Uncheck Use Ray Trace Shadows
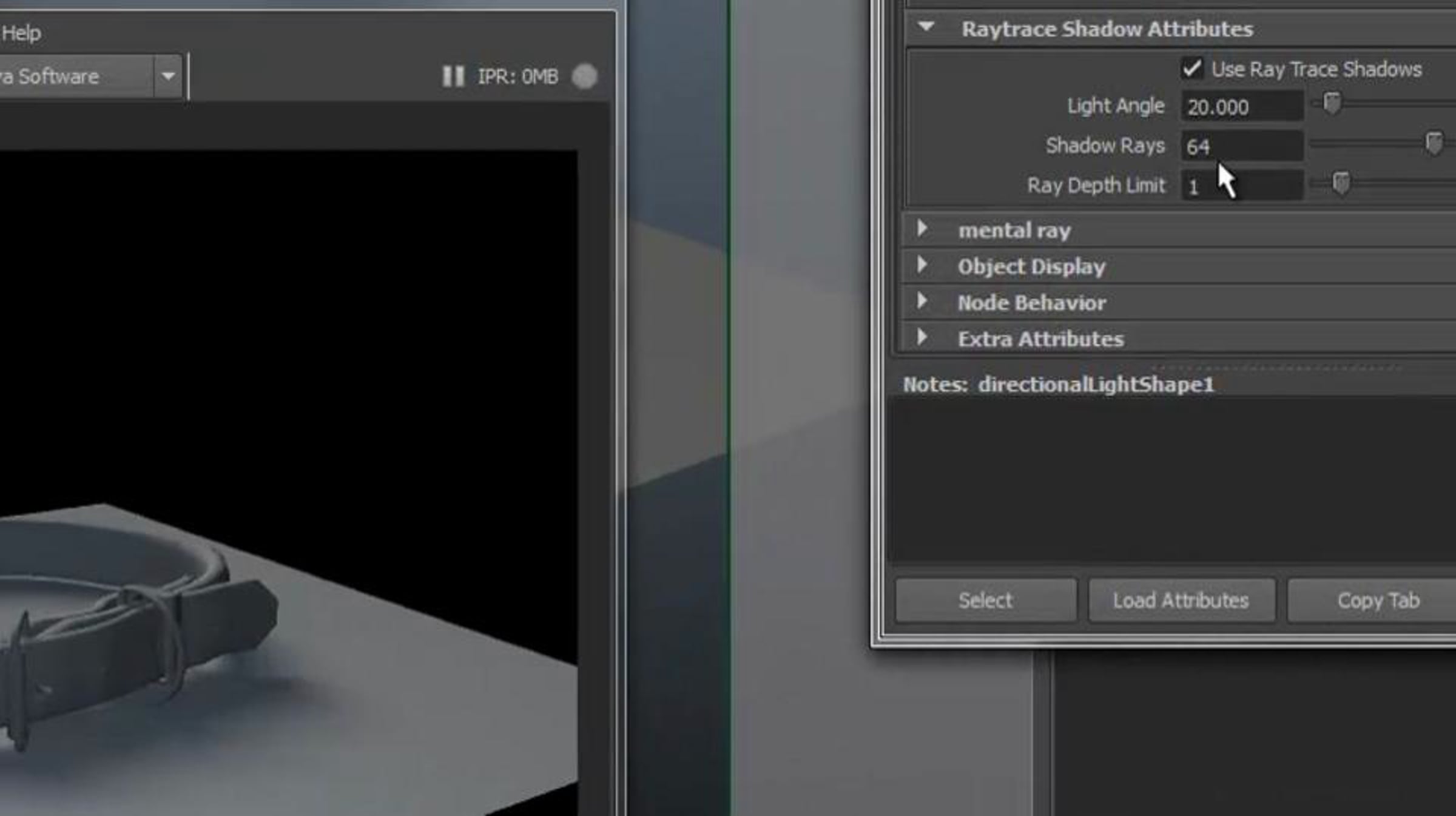 1192,69
